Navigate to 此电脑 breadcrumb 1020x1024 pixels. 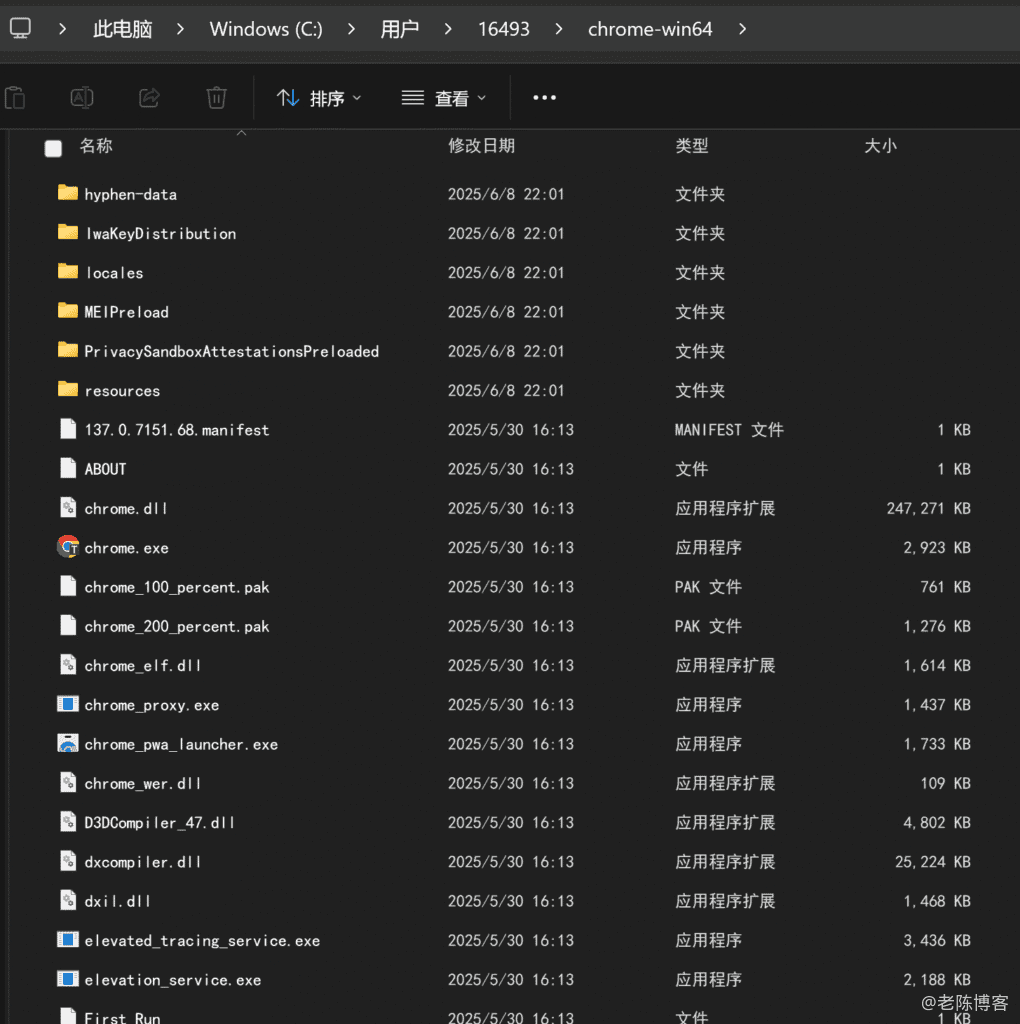[x=122, y=29]
